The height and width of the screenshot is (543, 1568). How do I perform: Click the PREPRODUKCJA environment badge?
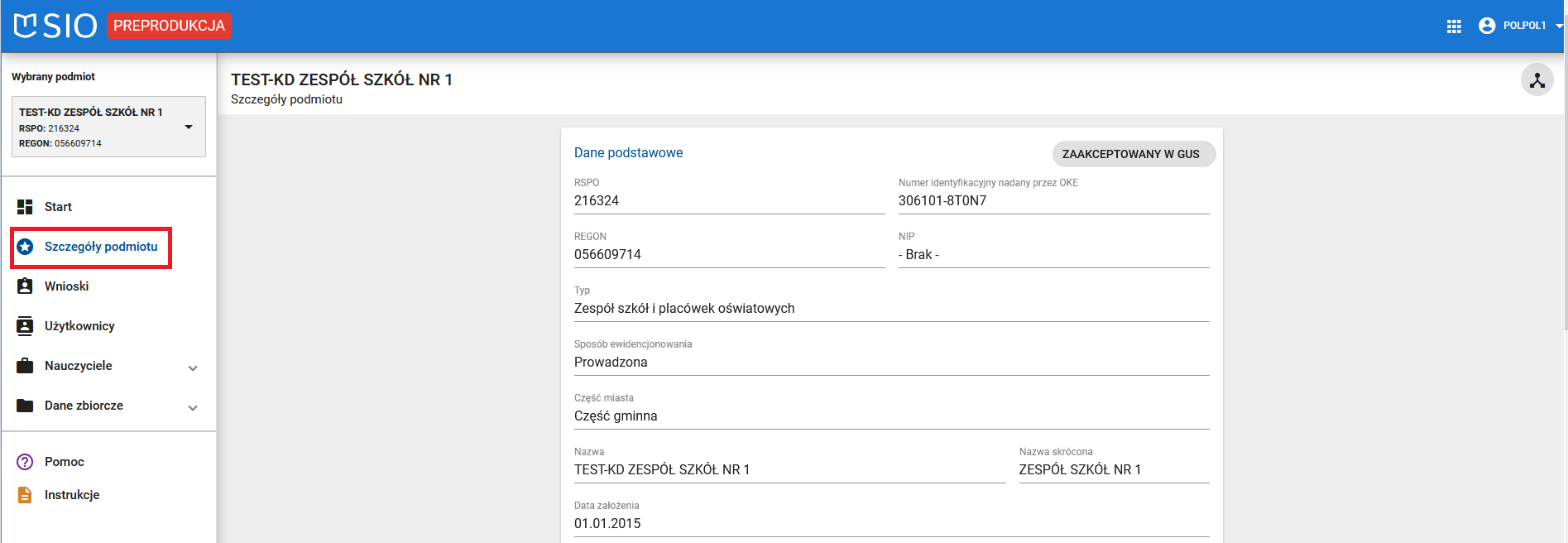pyautogui.click(x=169, y=26)
